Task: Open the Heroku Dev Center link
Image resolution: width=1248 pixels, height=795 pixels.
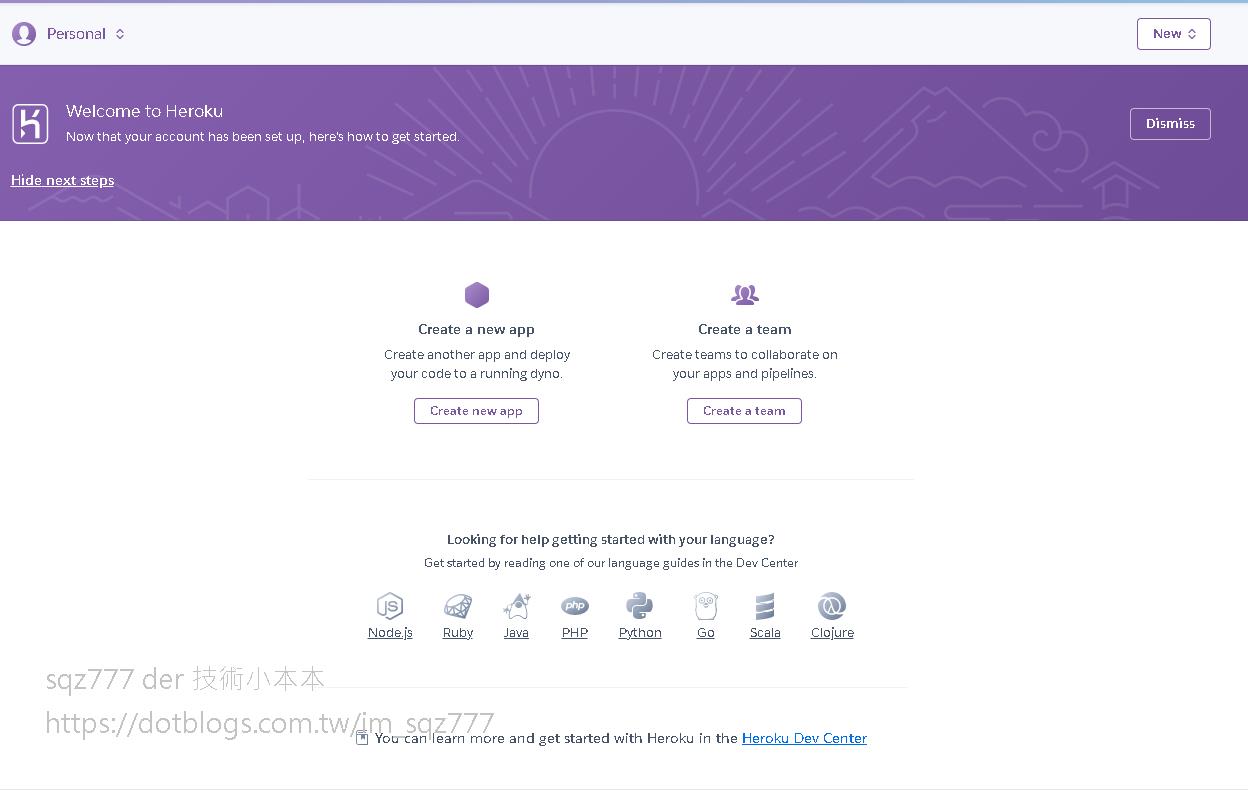Action: pyautogui.click(x=804, y=738)
